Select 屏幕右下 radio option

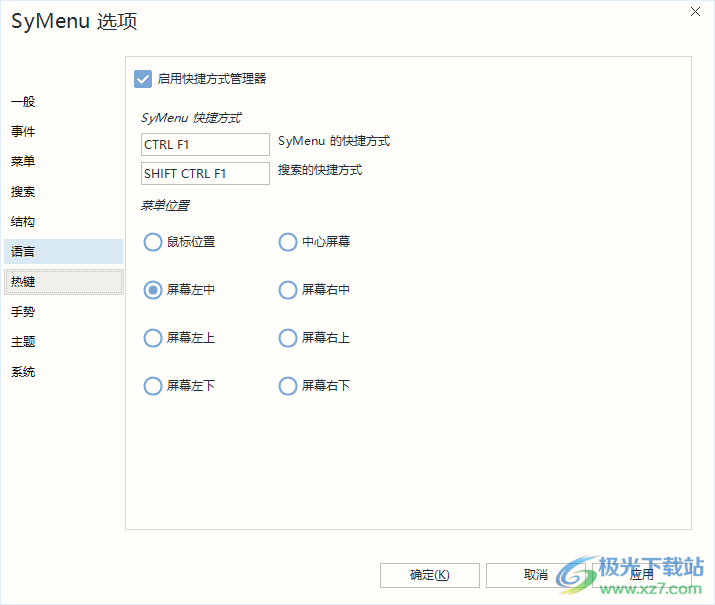coord(288,386)
